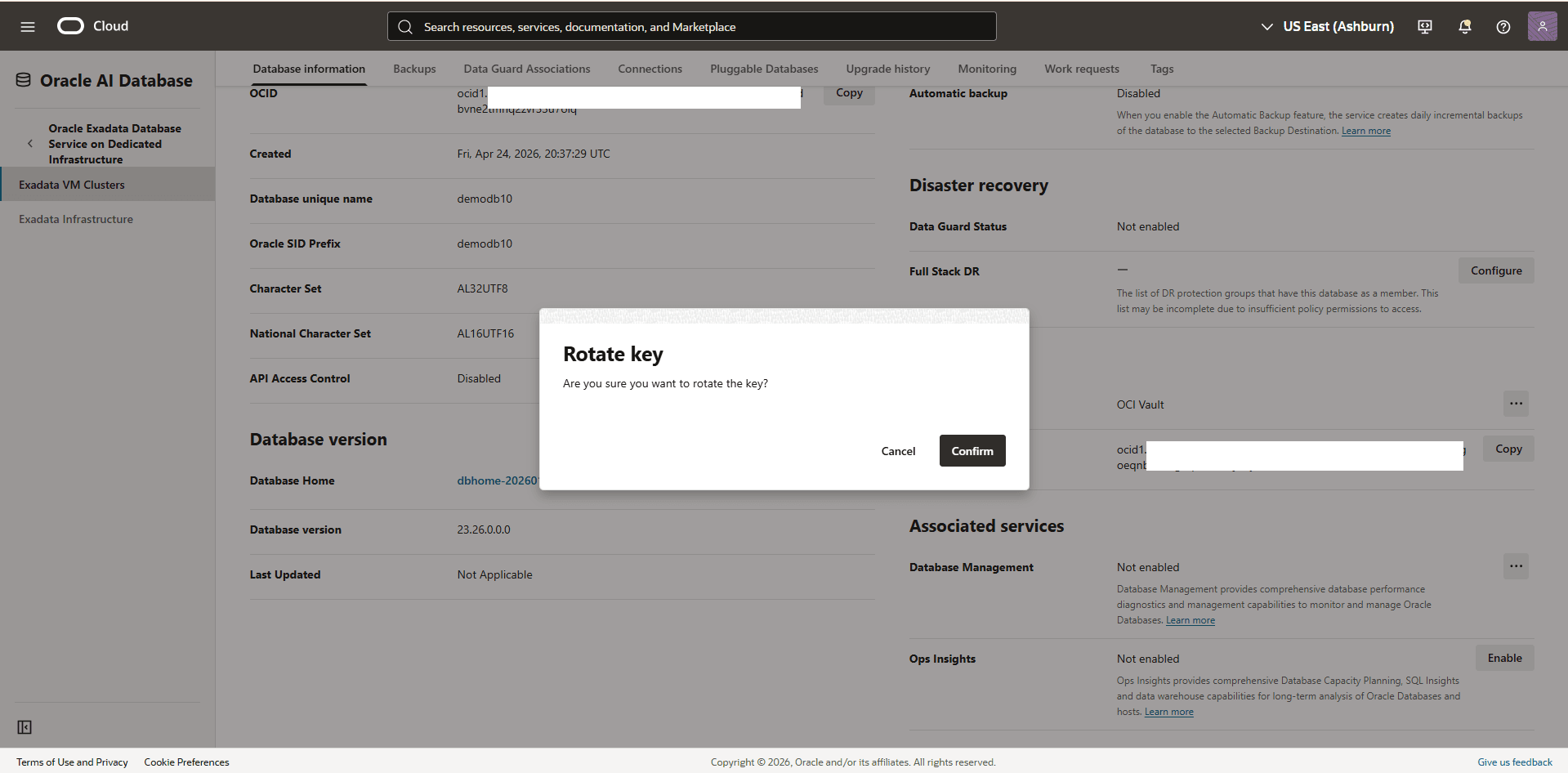Open the Cloud Shell developer tools icon
The width and height of the screenshot is (1568, 773).
1425,27
